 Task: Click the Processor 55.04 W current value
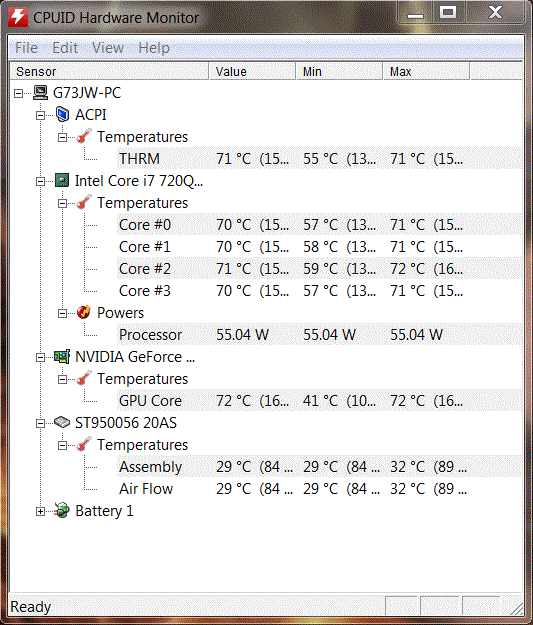[242, 335]
